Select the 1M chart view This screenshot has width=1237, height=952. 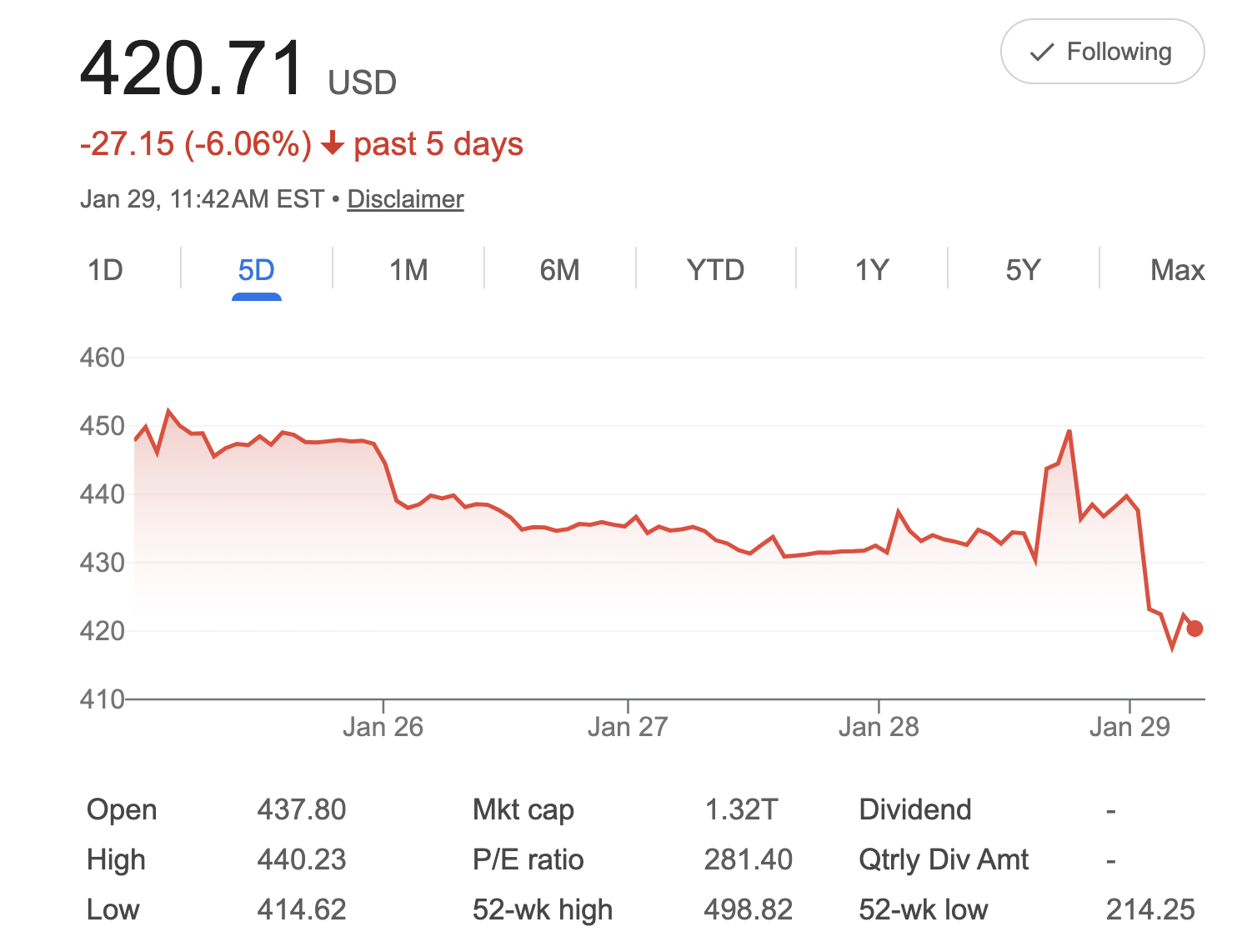(408, 269)
